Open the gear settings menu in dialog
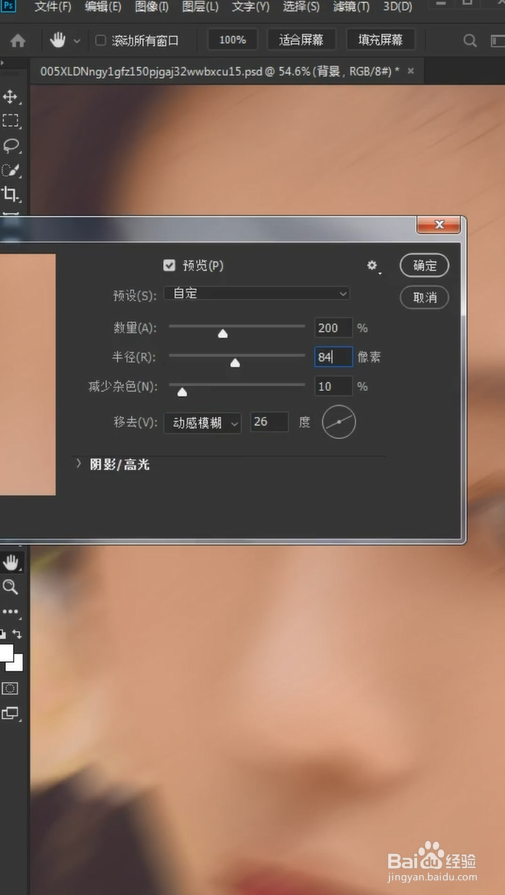The height and width of the screenshot is (895, 505). point(373,265)
